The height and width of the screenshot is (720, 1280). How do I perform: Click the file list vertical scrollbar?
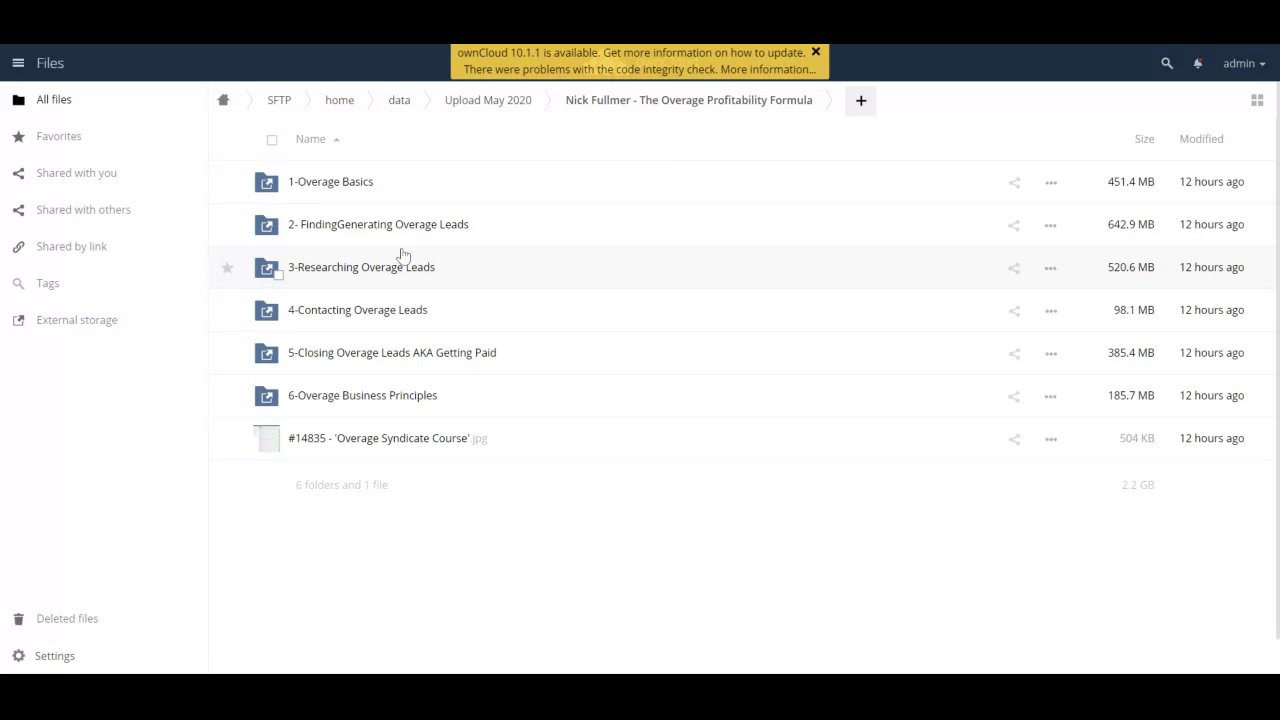[x=1277, y=360]
